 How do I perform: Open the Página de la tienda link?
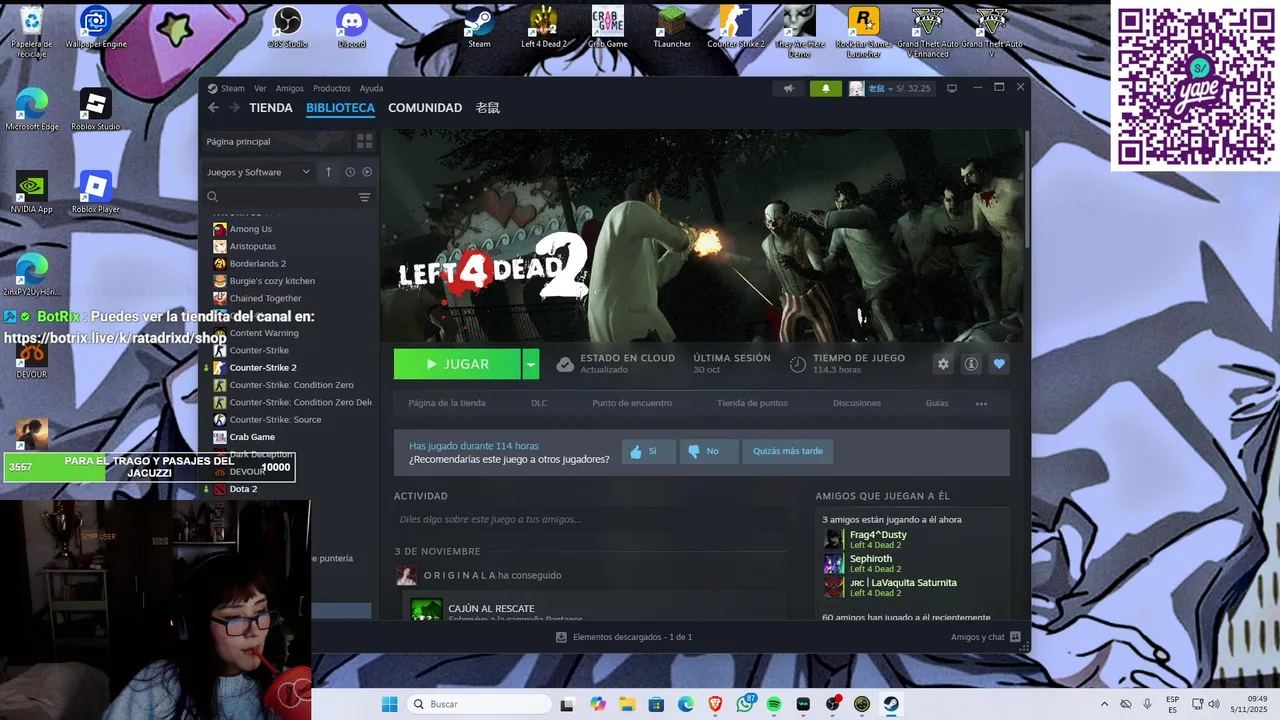click(447, 403)
